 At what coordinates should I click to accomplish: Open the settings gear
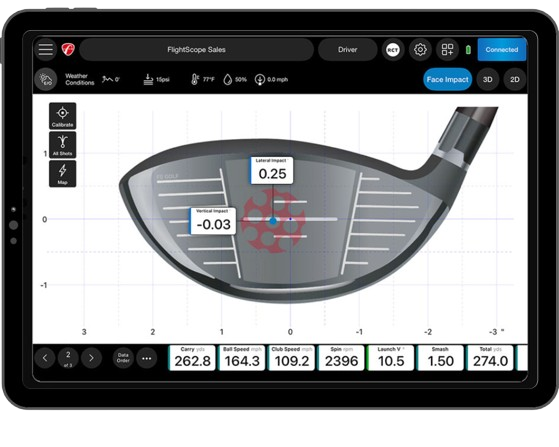click(420, 50)
